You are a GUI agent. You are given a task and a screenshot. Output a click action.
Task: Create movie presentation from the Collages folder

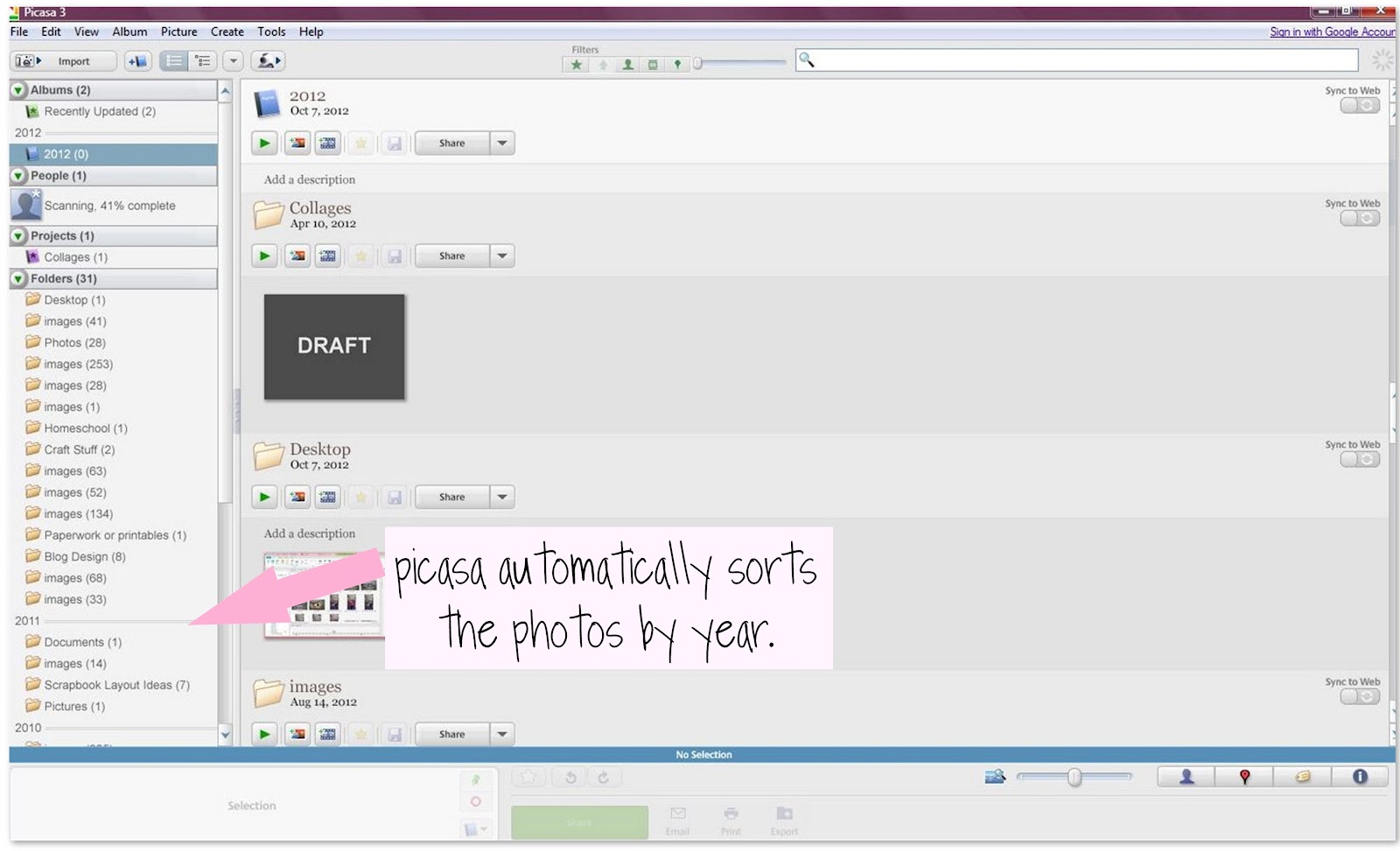coord(328,256)
